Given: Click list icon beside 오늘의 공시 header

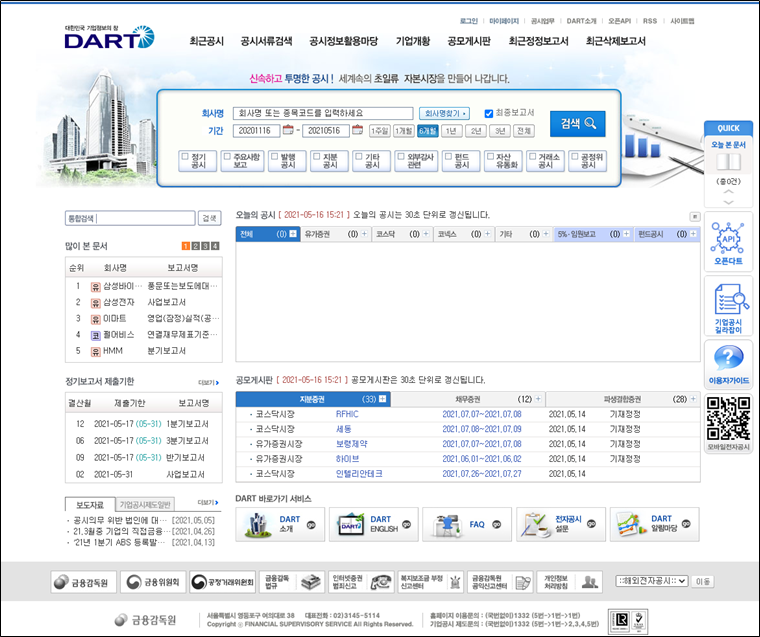Looking at the screenshot, I should [x=695, y=216].
